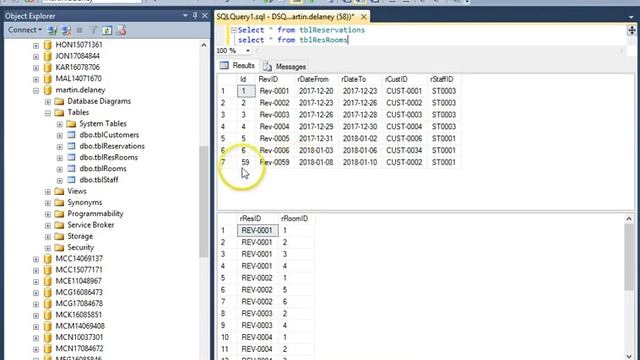Select the Views folder label
The height and width of the screenshot is (360, 640).
(x=77, y=191)
